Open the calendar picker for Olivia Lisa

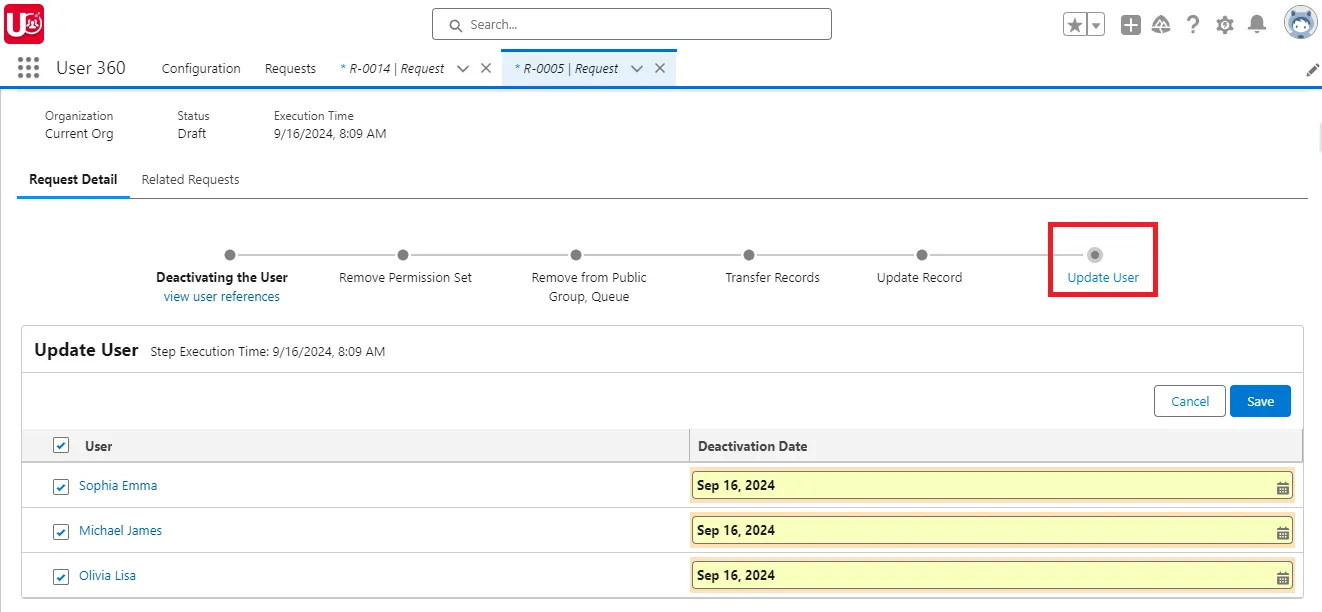click(1283, 578)
